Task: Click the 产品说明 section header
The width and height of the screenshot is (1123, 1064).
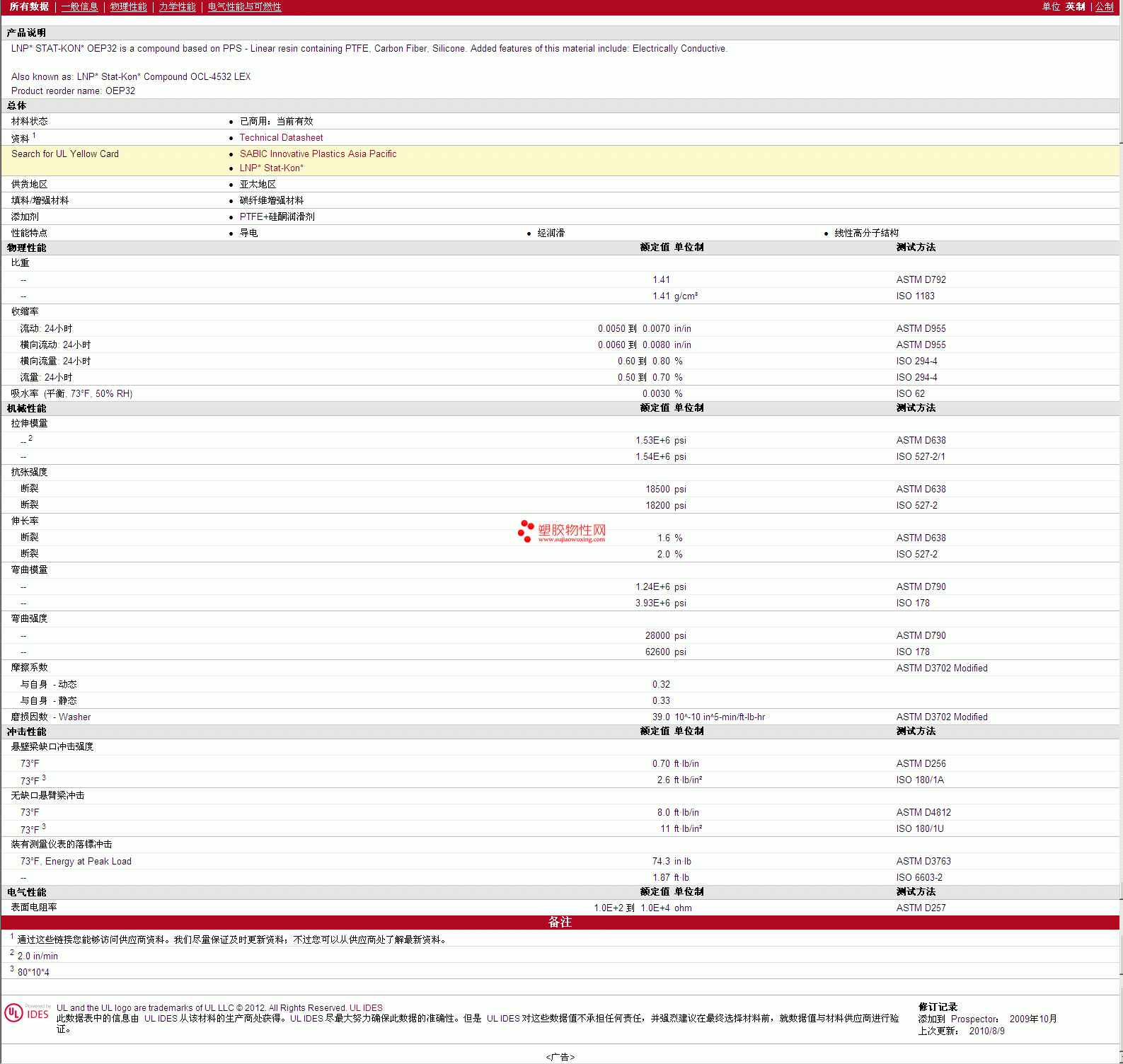Action: click(26, 33)
